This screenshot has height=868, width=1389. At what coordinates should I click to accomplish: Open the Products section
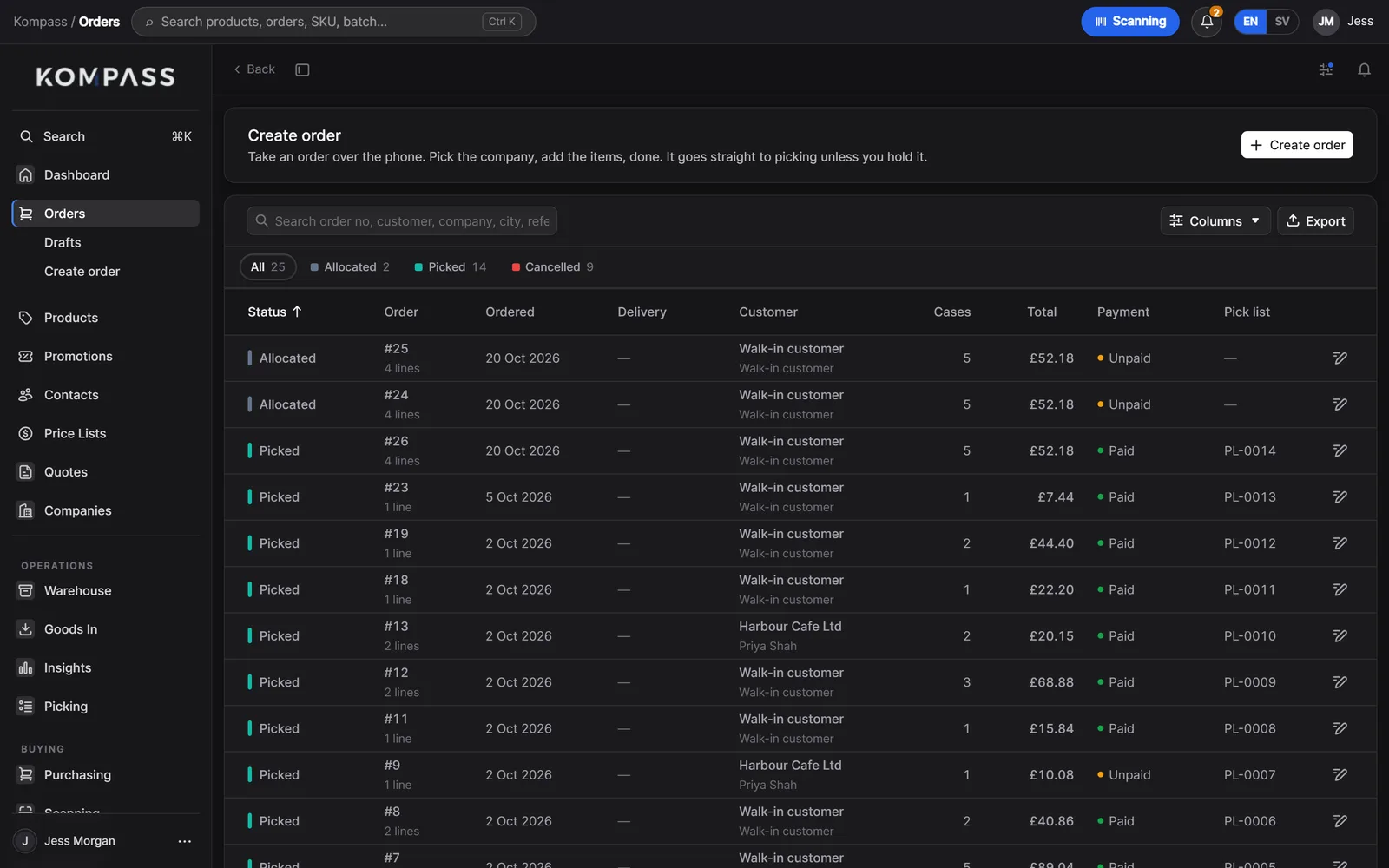click(x=106, y=318)
